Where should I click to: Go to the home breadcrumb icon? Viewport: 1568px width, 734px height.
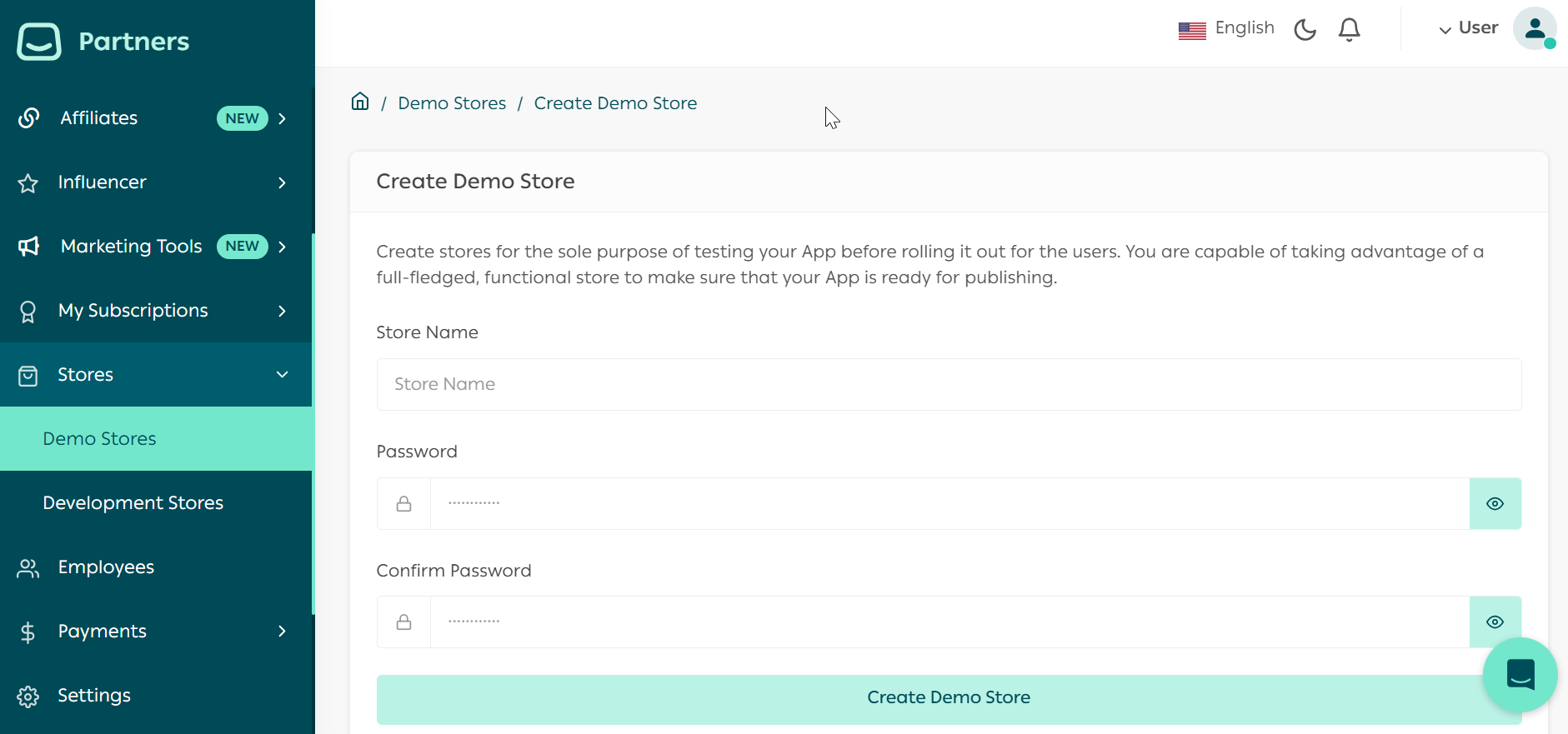coord(360,102)
